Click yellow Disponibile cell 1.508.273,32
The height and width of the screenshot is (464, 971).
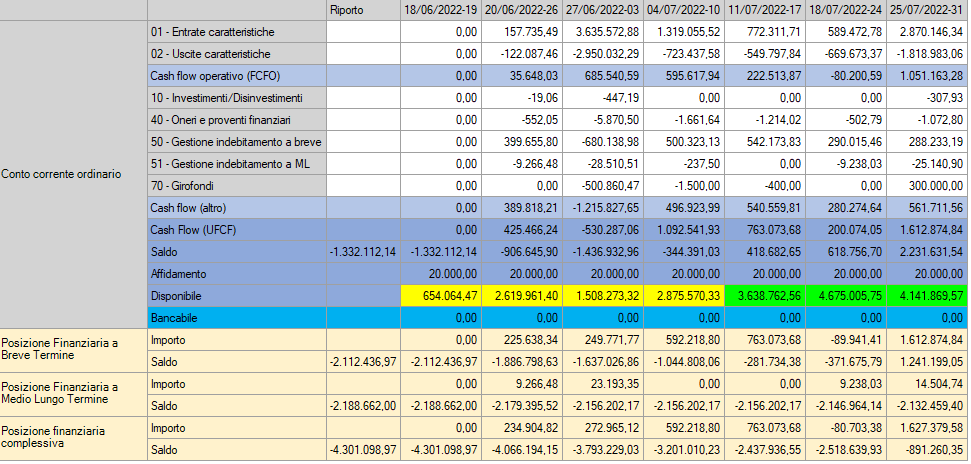click(x=603, y=296)
